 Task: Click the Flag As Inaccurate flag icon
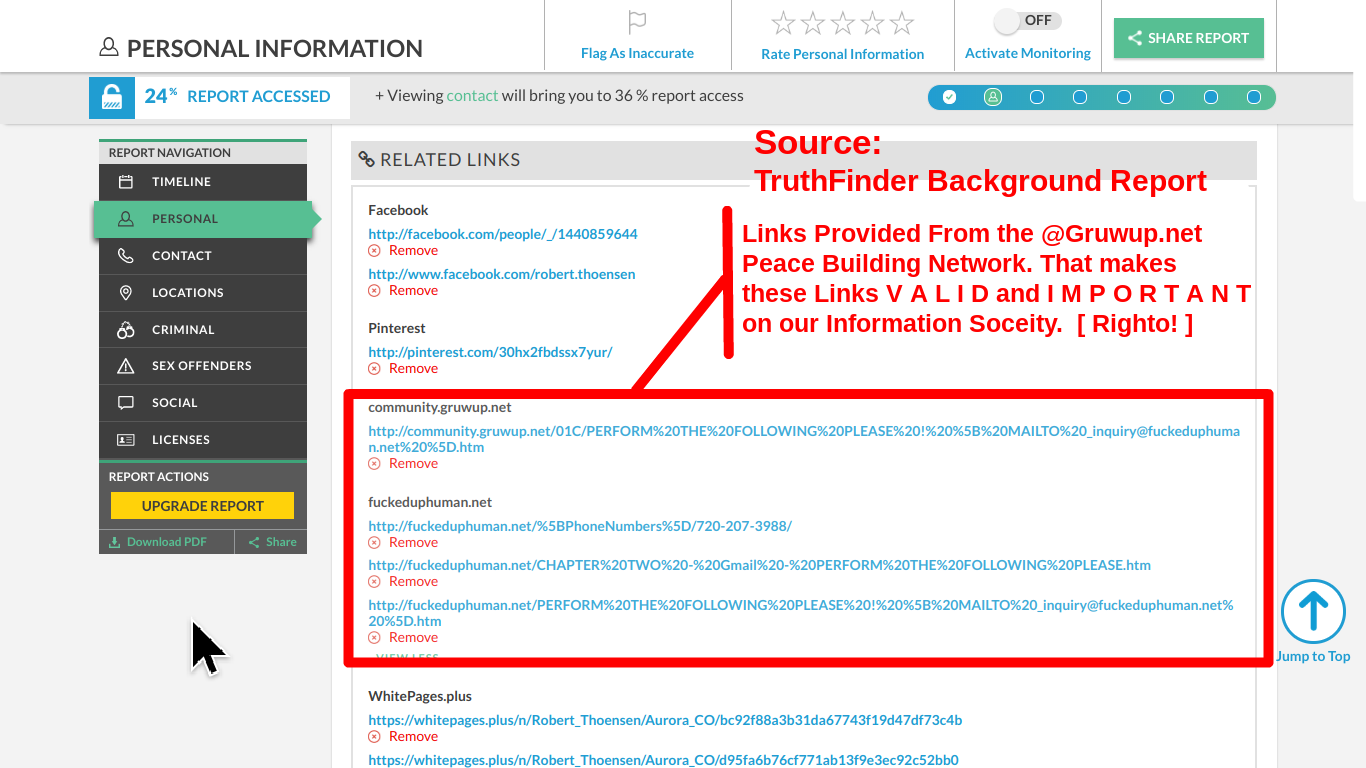pyautogui.click(x=637, y=22)
